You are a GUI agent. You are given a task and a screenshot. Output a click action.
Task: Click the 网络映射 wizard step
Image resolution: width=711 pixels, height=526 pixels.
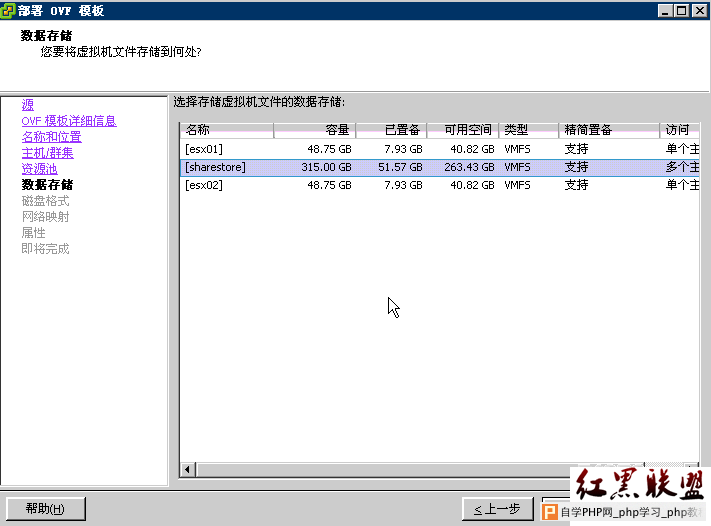tap(45, 217)
